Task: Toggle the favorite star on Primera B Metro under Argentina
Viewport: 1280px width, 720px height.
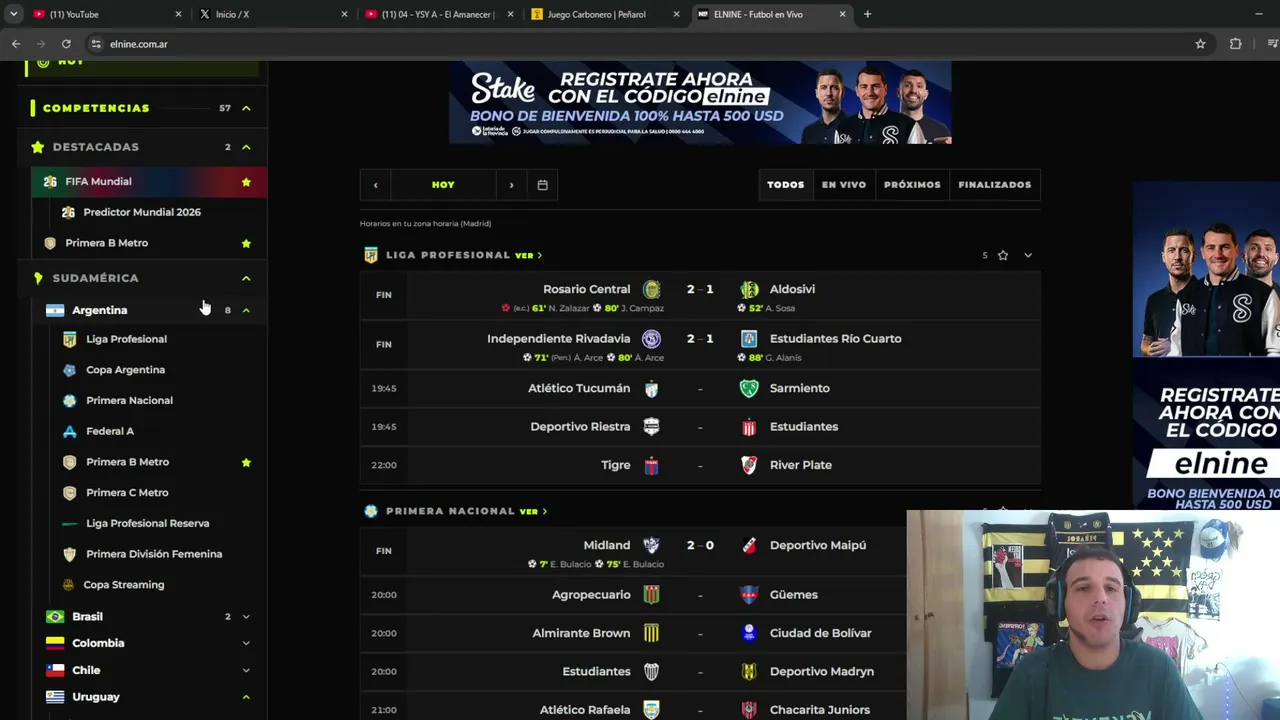Action: click(246, 462)
